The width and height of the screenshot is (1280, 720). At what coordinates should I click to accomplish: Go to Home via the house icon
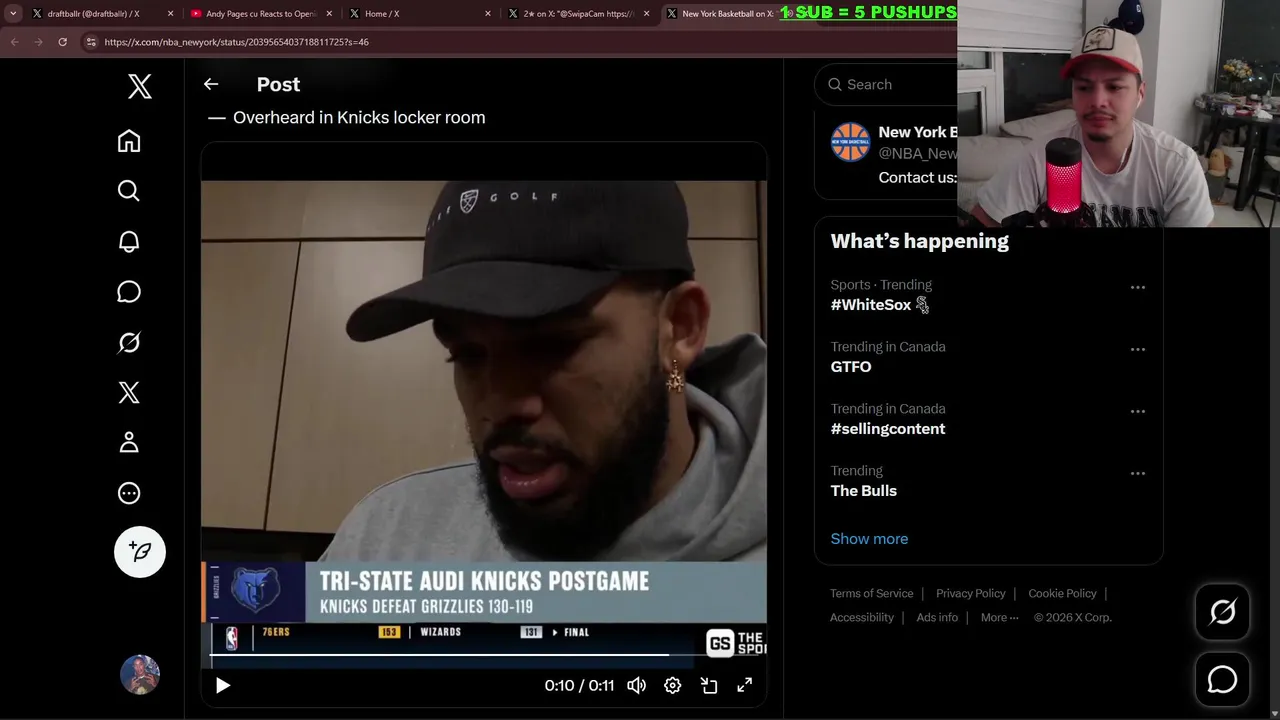point(129,141)
